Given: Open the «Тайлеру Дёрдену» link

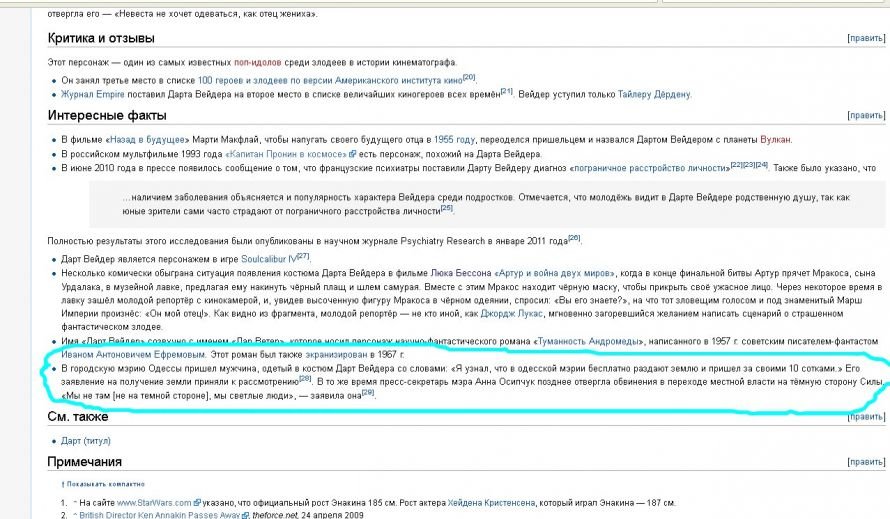Looking at the screenshot, I should 654,94.
